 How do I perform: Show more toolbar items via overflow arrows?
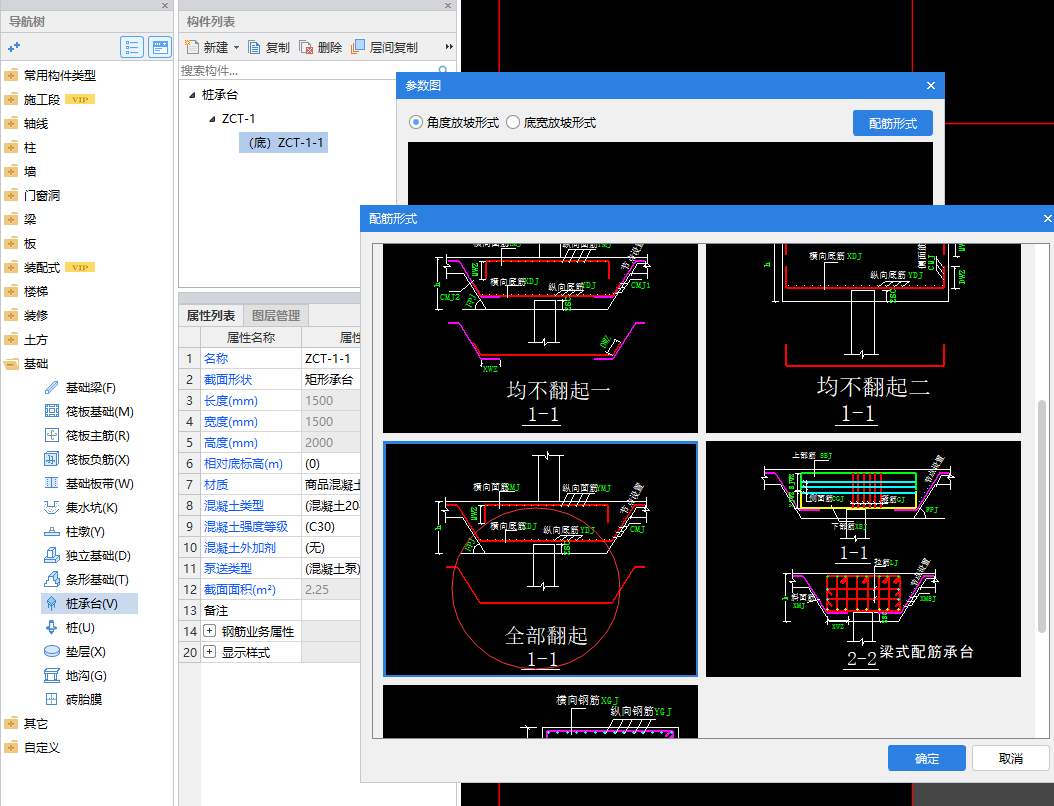tap(449, 47)
